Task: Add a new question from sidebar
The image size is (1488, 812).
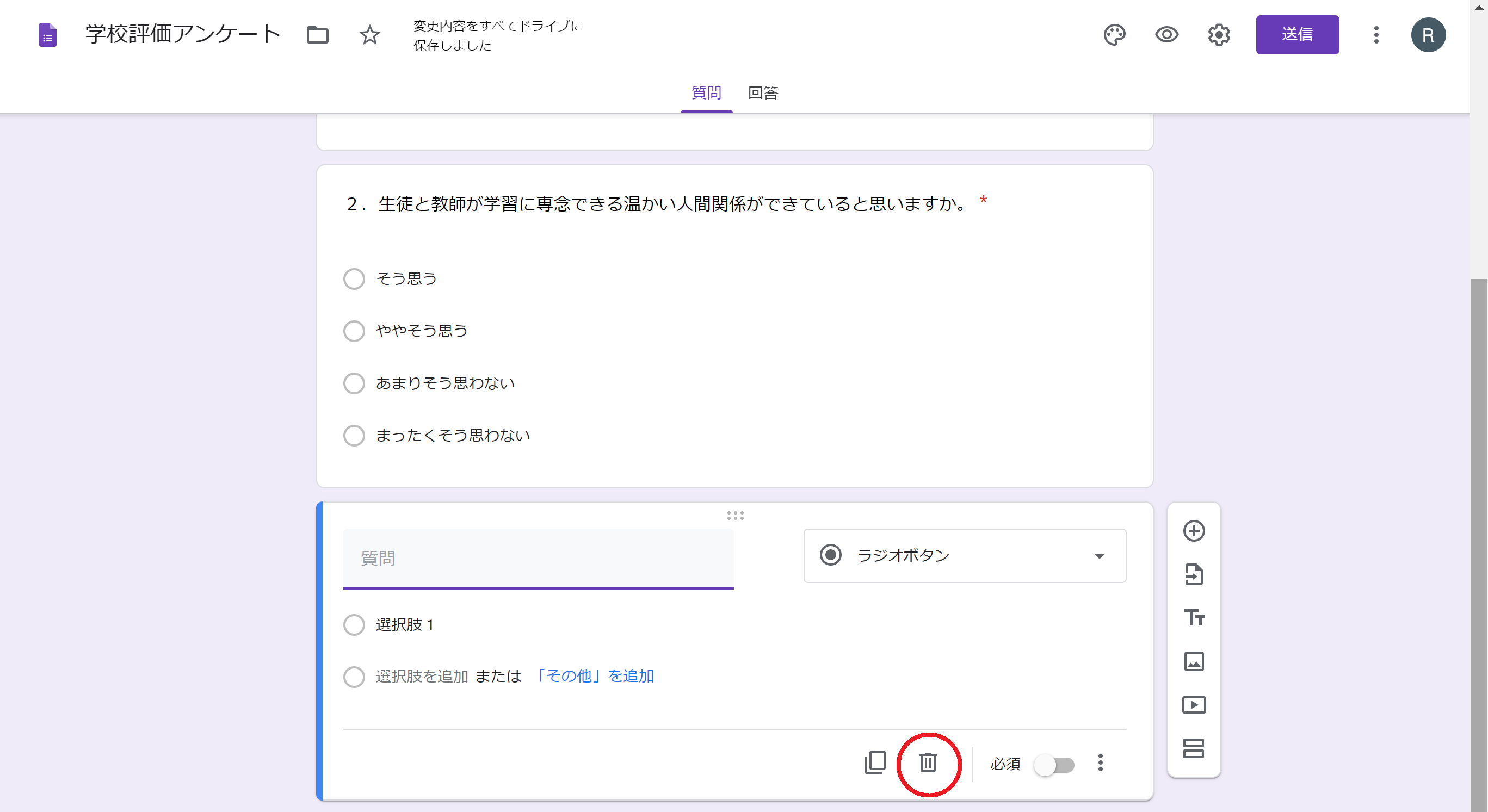Action: (1194, 531)
